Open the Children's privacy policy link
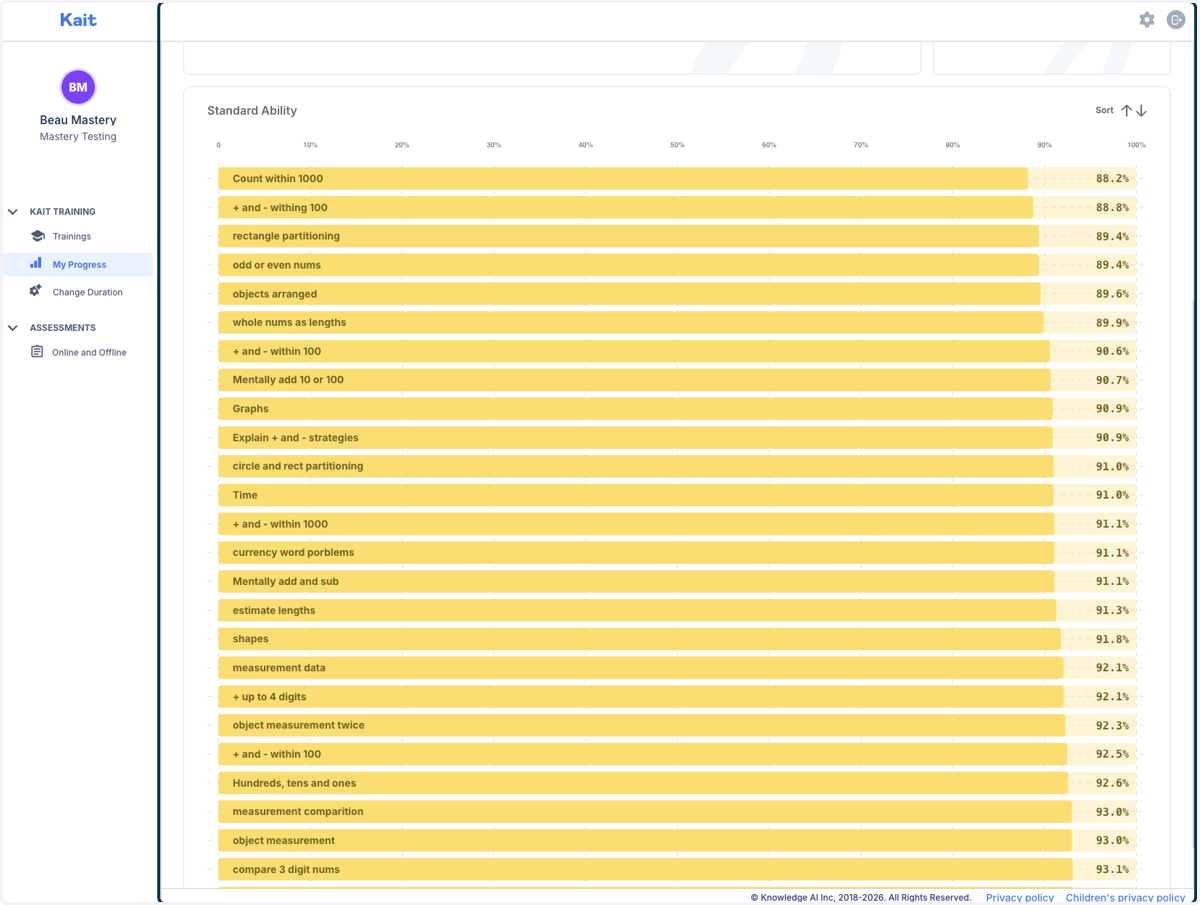 [1125, 898]
